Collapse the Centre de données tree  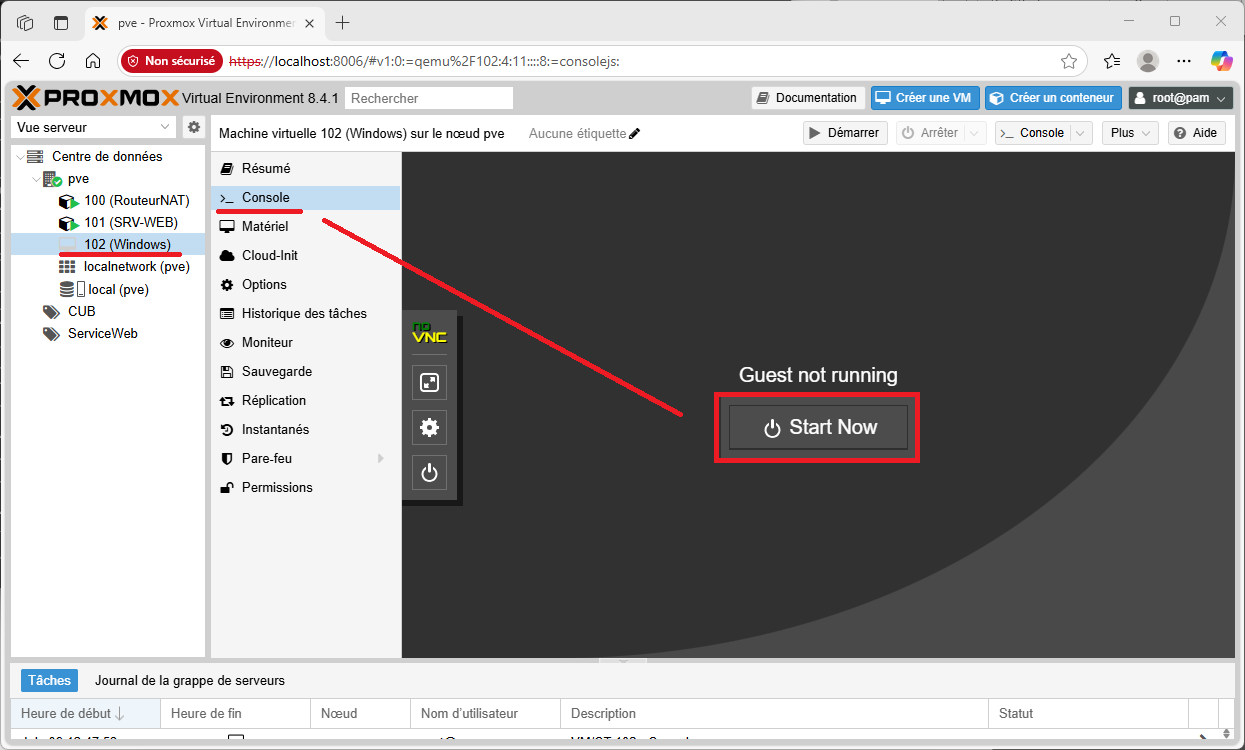(x=20, y=157)
